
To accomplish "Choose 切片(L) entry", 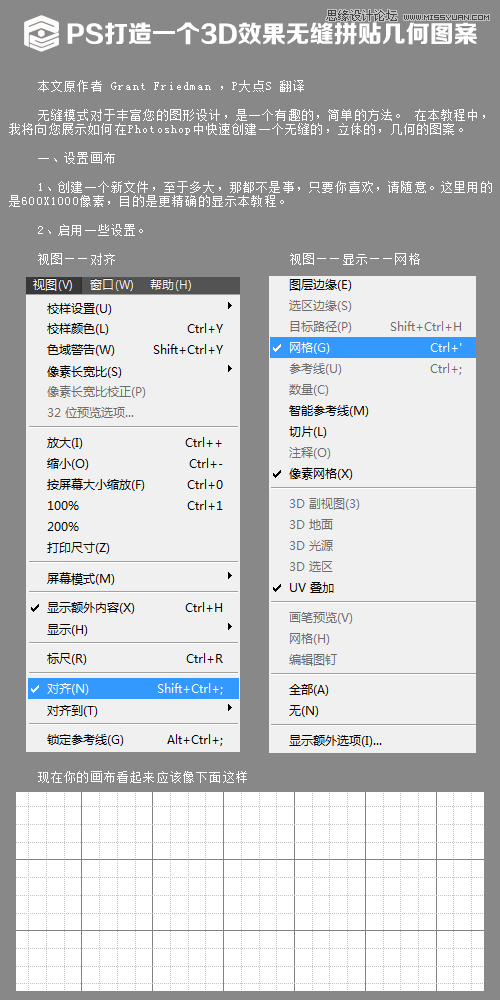I will point(372,432).
